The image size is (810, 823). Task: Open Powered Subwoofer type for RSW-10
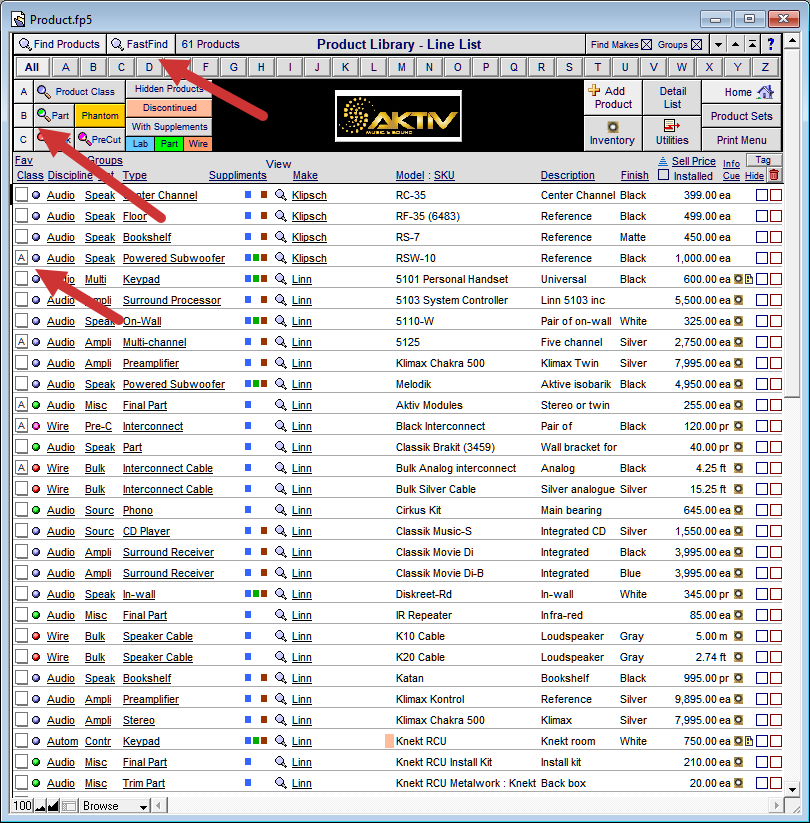click(x=174, y=258)
